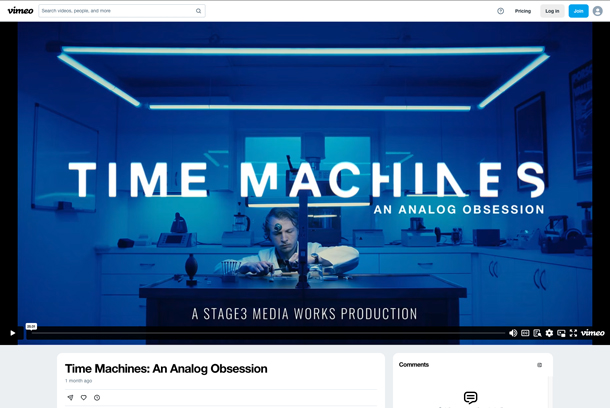Image resolution: width=610 pixels, height=408 pixels.
Task: Click the video title Time Machines: An Analog Obsession
Action: pyautogui.click(x=166, y=369)
